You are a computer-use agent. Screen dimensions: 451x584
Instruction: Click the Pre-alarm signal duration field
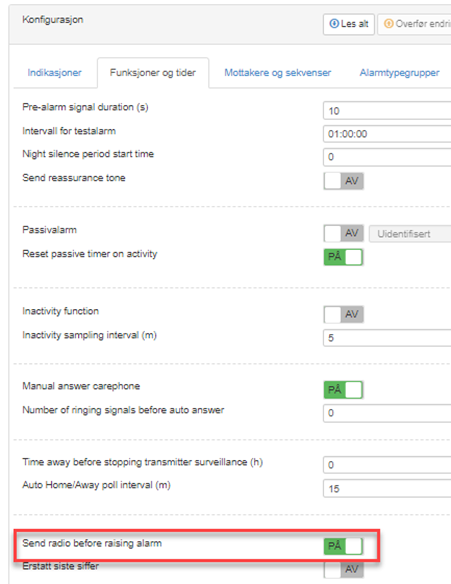click(387, 111)
